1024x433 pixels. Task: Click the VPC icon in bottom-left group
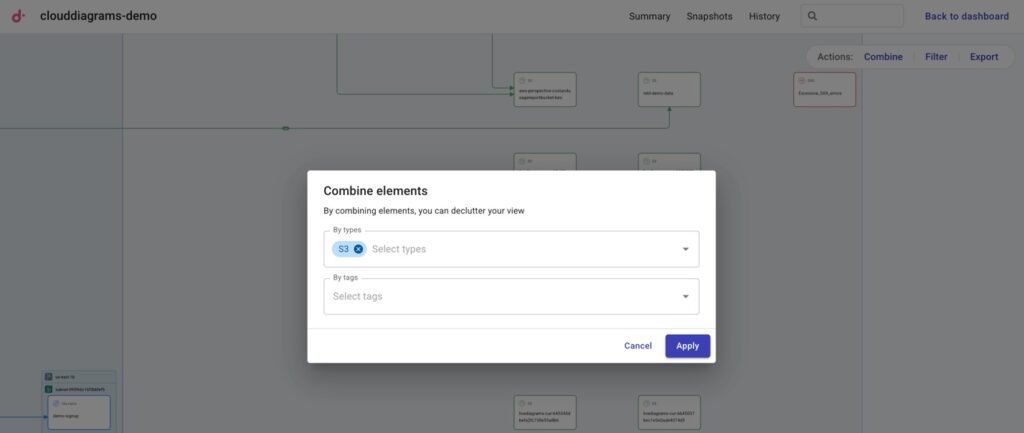(x=49, y=377)
